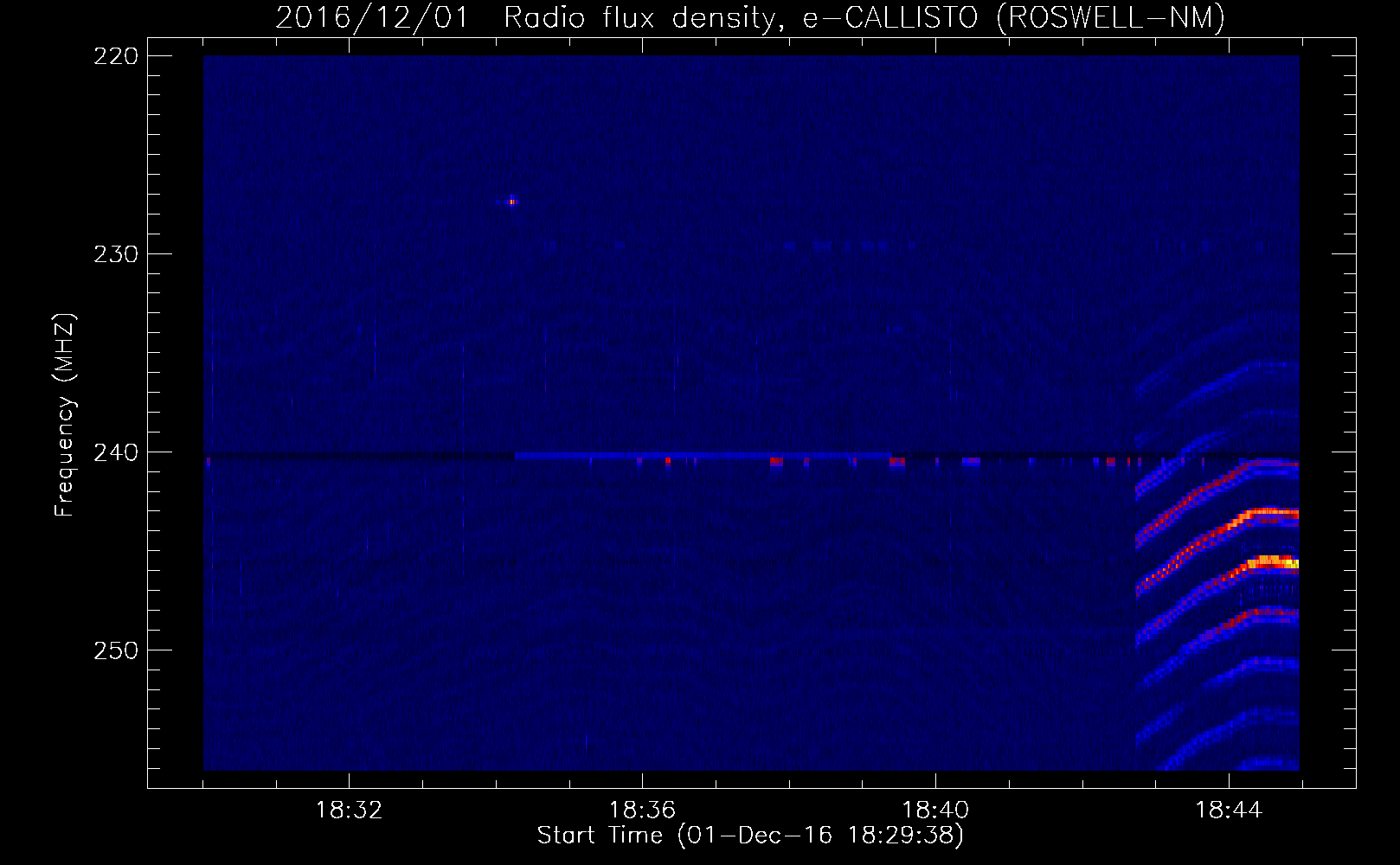Click the 'Frequency (MHZ)' axis label
Viewport: 1400px width, 865px height.
[65, 414]
